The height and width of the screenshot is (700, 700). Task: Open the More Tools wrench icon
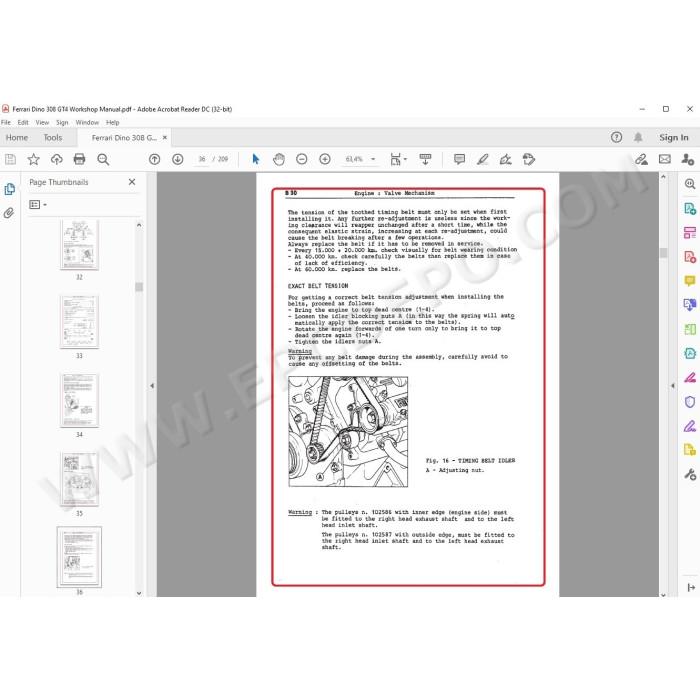(x=690, y=474)
